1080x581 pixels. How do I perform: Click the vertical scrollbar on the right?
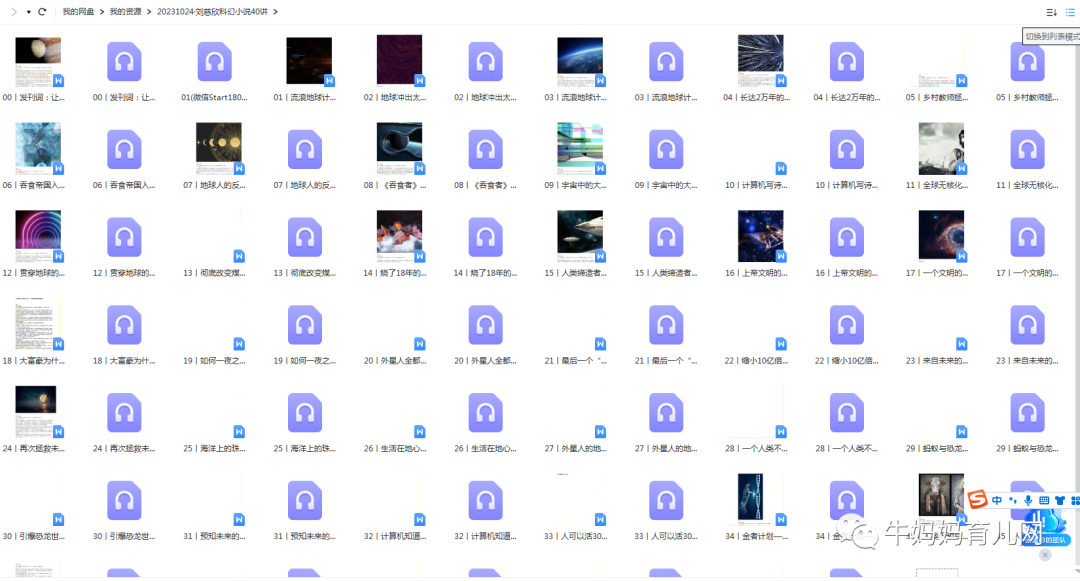click(1077, 296)
